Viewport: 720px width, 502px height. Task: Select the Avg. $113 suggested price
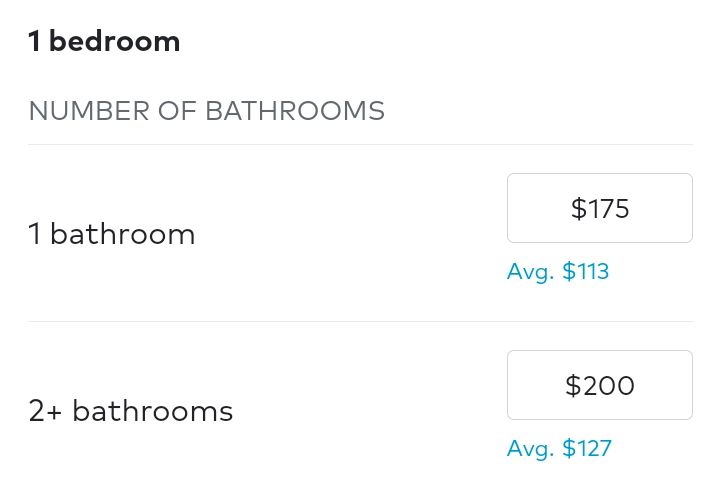558,271
